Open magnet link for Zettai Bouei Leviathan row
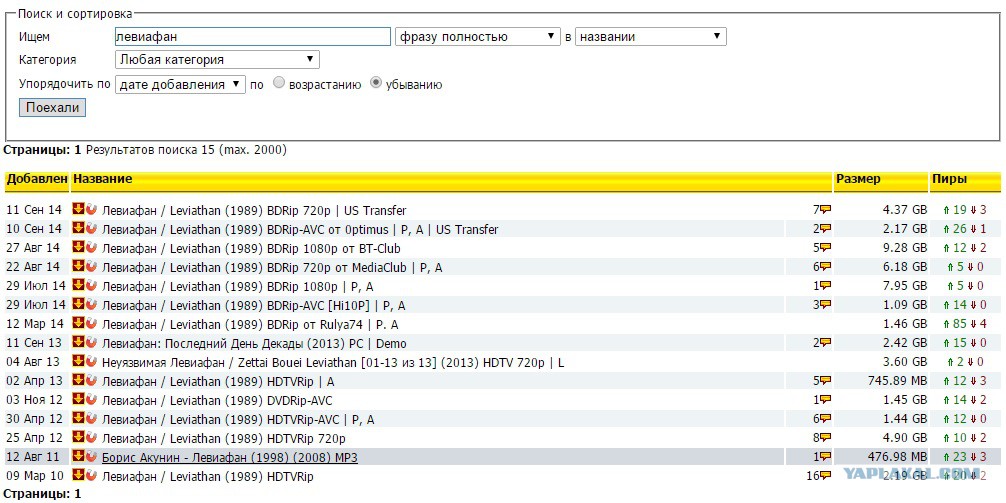 tap(91, 361)
